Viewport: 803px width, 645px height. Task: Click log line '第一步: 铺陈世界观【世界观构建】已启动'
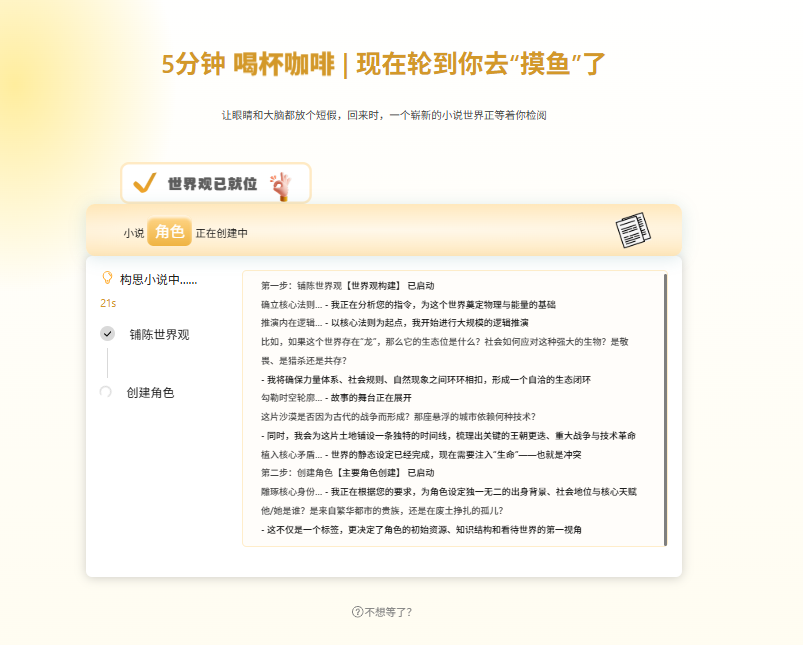pyautogui.click(x=348, y=286)
